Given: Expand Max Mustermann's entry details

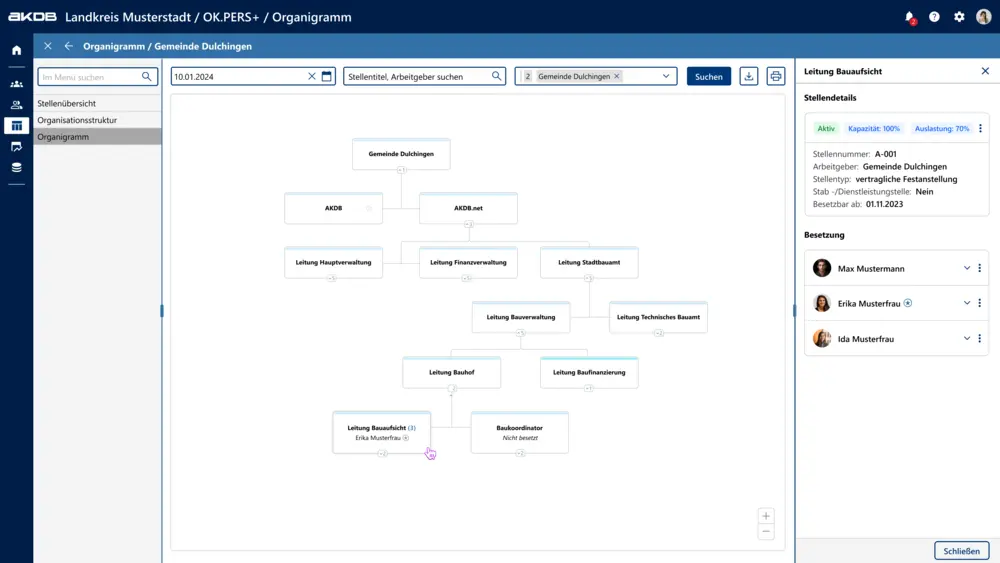Looking at the screenshot, I should [x=966, y=268].
